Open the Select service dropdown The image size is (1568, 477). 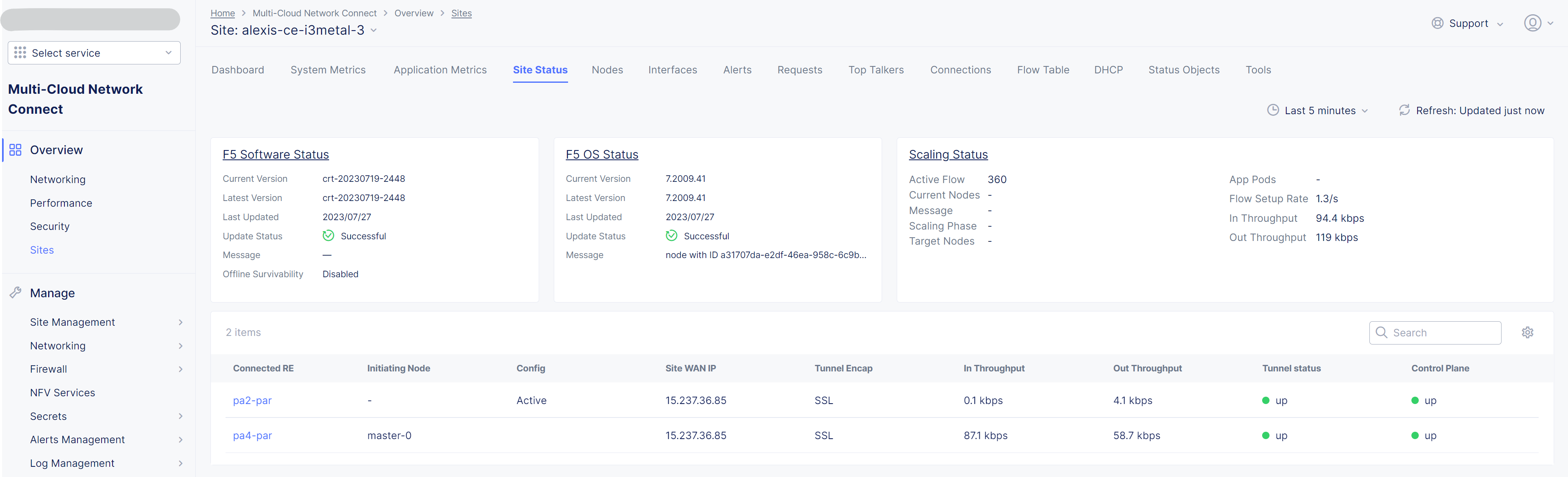pos(94,53)
